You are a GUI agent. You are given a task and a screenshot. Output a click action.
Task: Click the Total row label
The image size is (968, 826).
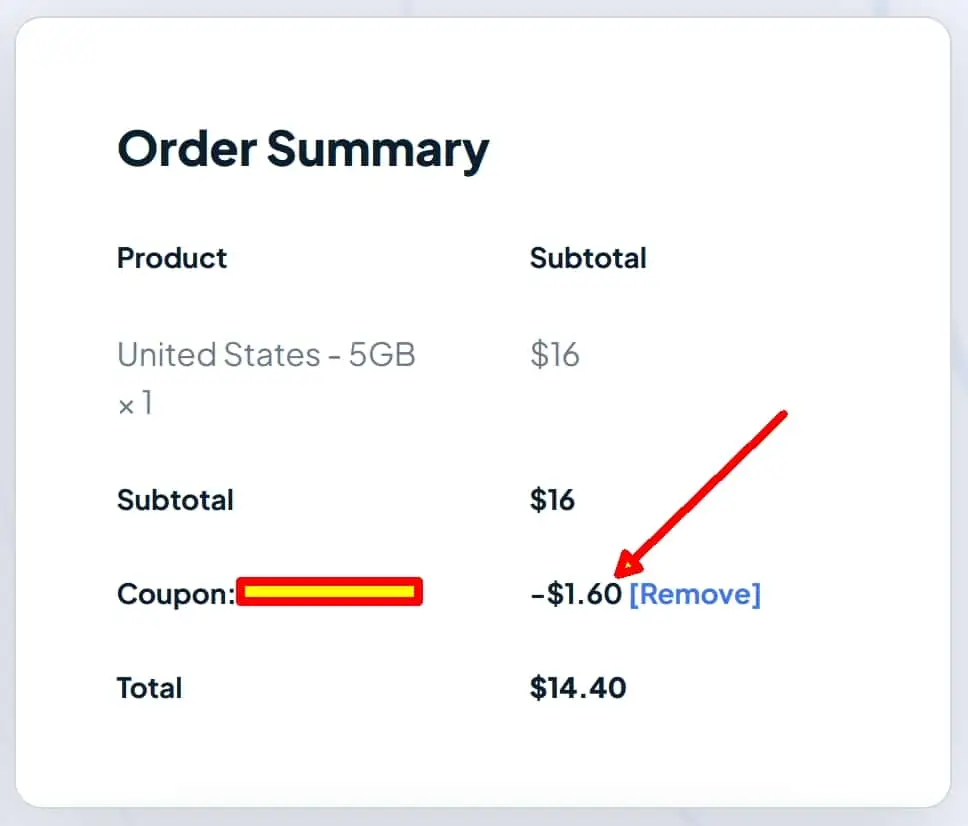(149, 688)
